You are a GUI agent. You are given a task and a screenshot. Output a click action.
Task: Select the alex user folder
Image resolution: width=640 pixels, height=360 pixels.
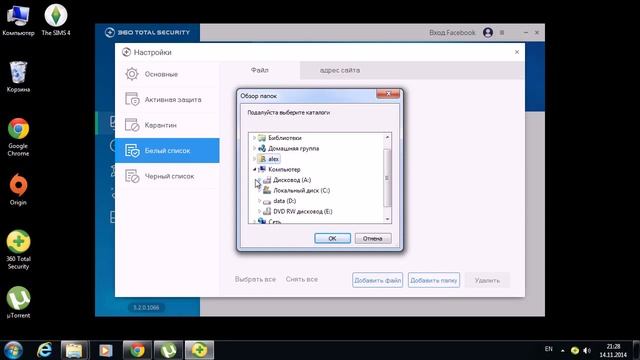click(273, 159)
